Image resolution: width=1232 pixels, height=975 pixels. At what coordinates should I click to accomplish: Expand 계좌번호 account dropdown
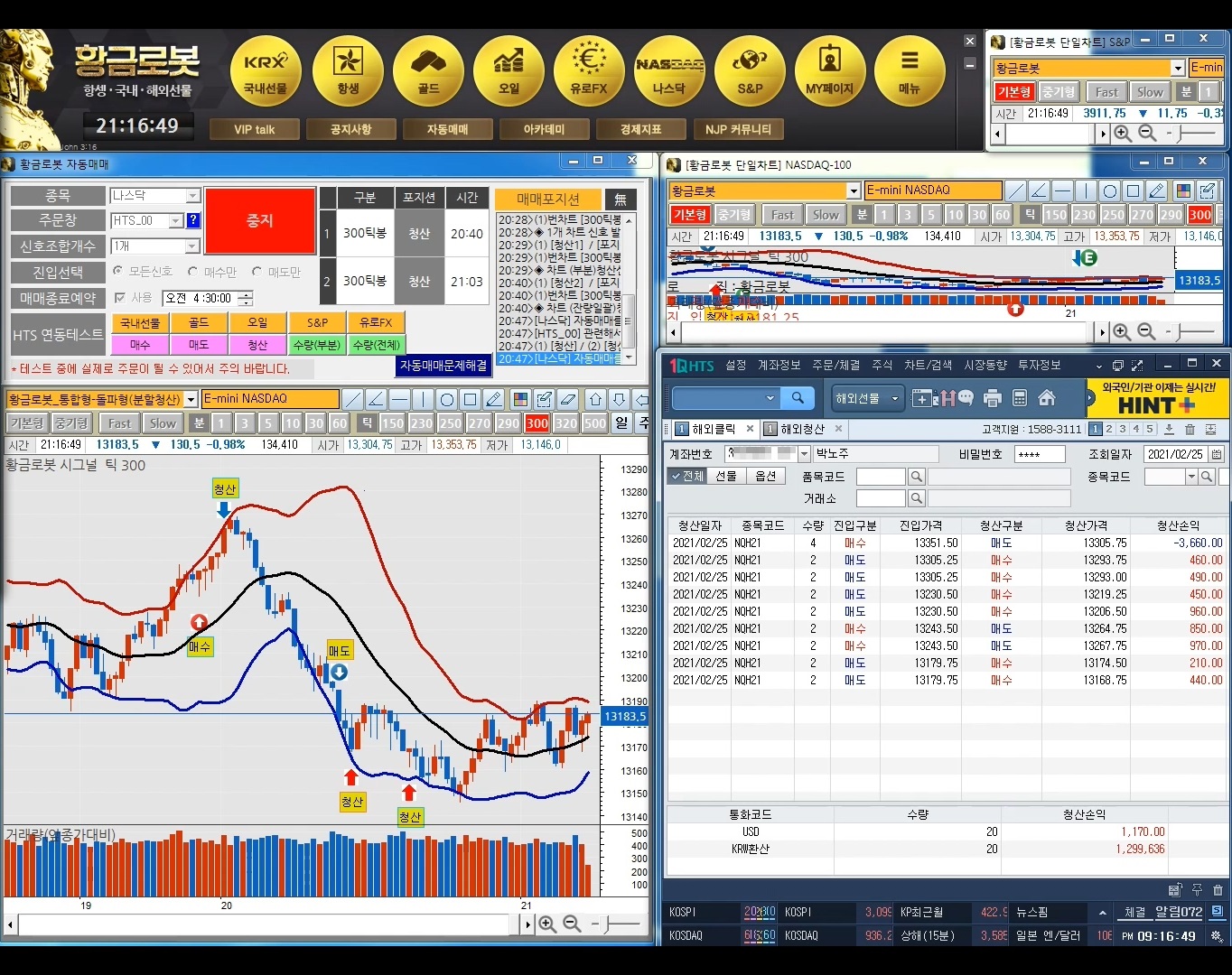click(804, 454)
